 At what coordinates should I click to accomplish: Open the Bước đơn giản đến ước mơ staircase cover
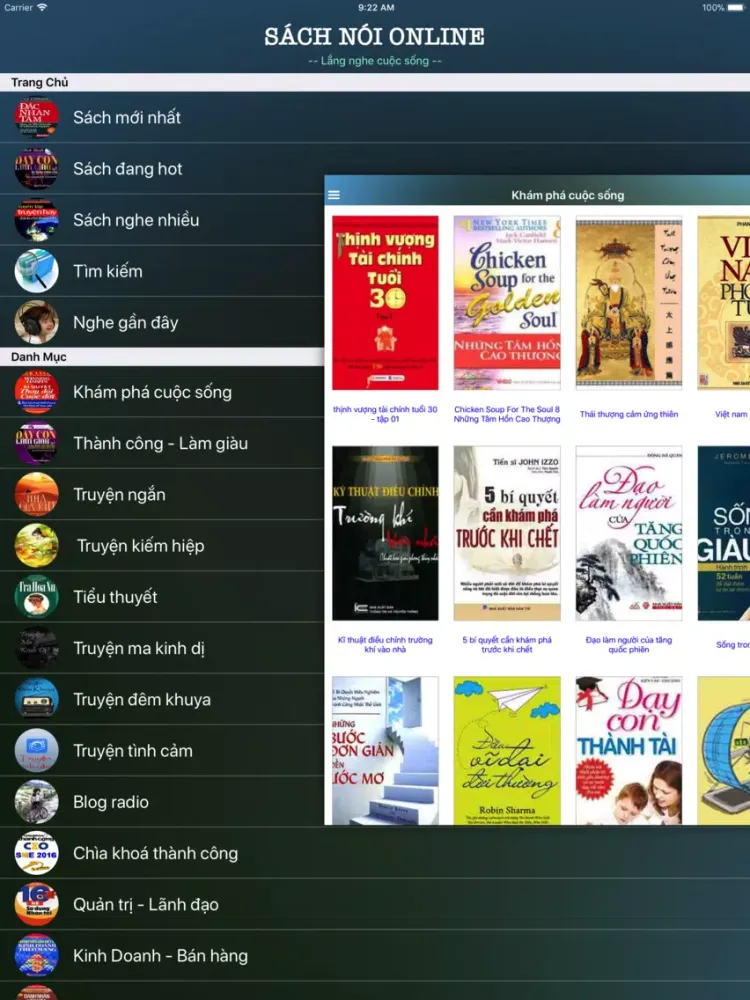[x=385, y=751]
